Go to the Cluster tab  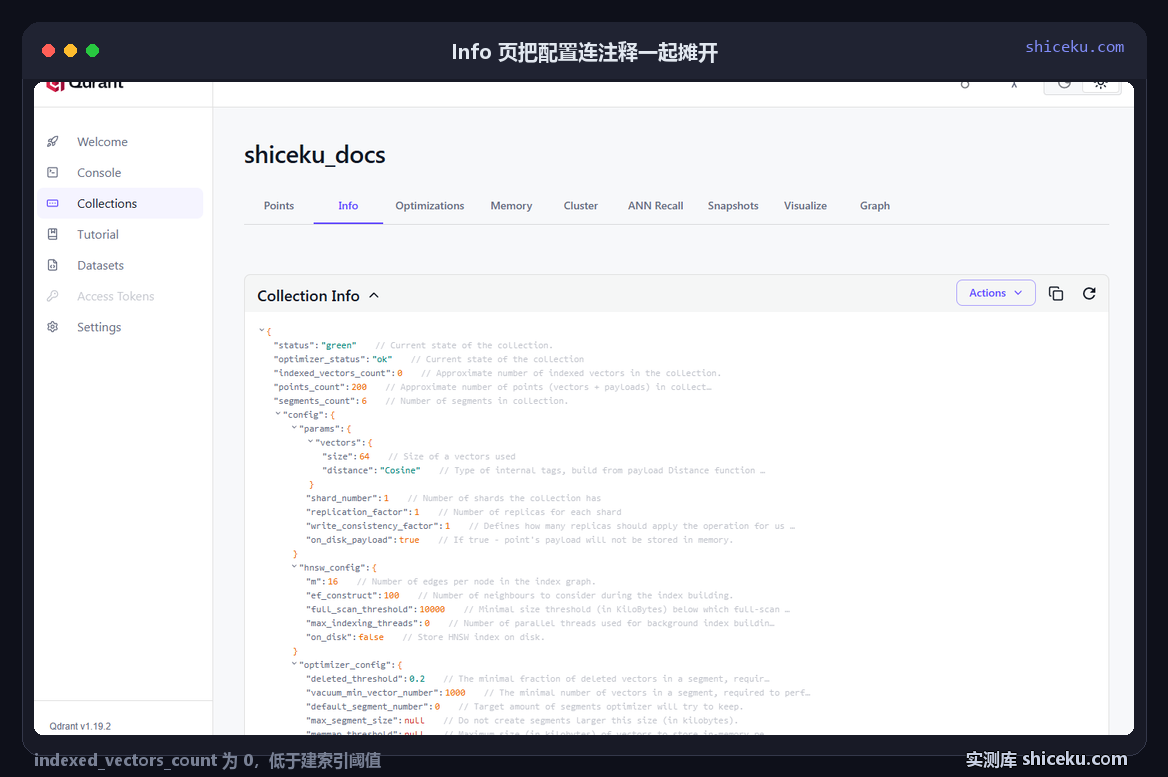click(580, 206)
